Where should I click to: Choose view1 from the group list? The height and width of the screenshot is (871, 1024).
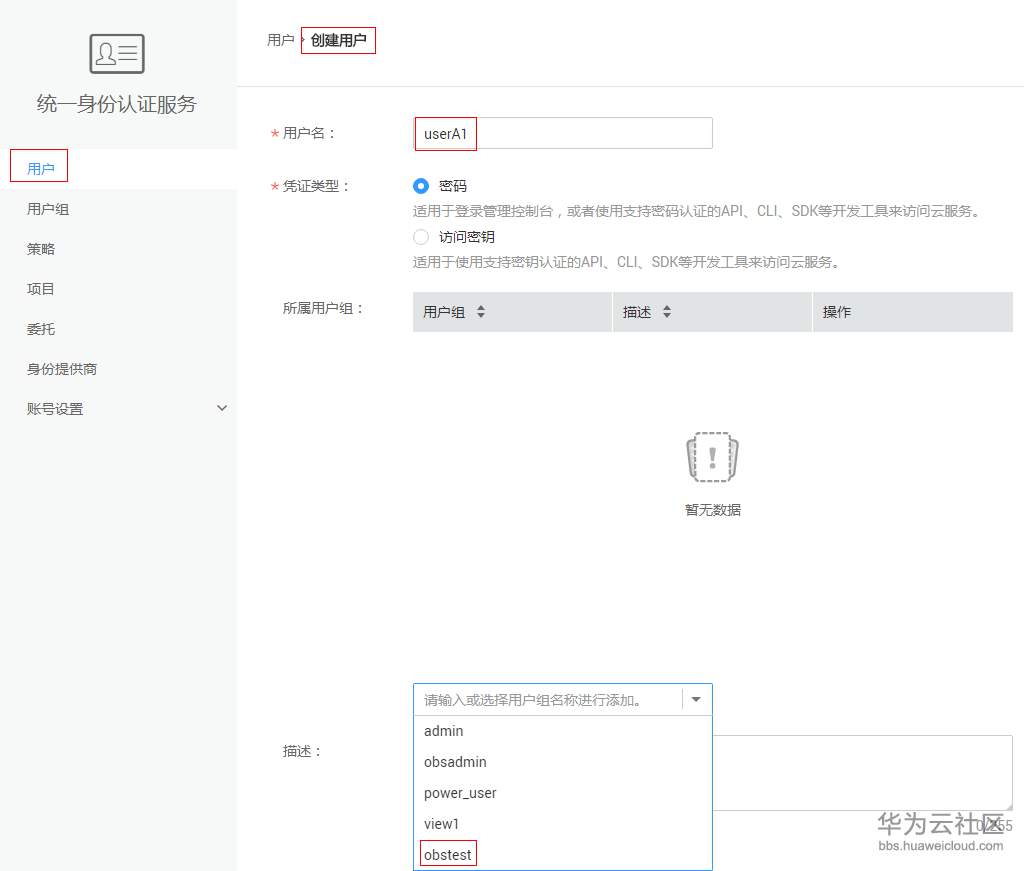pyautogui.click(x=562, y=824)
